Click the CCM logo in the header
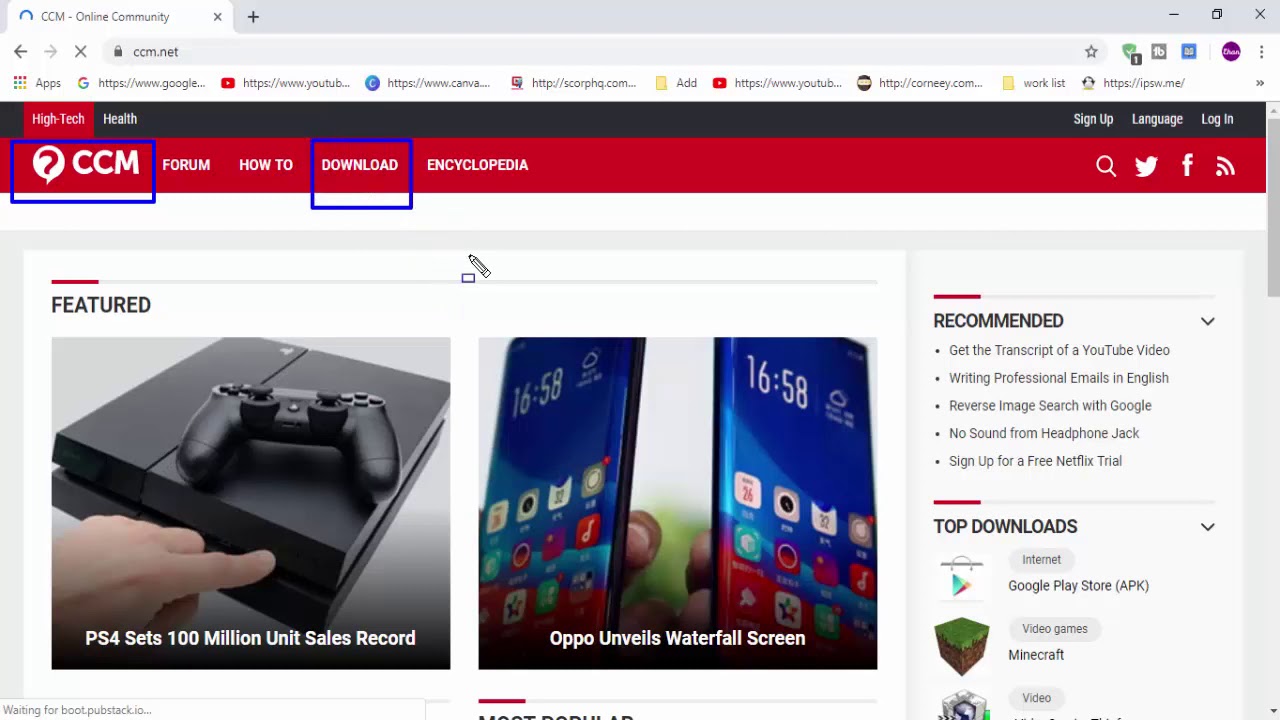Viewport: 1280px width, 720px height. click(x=85, y=165)
